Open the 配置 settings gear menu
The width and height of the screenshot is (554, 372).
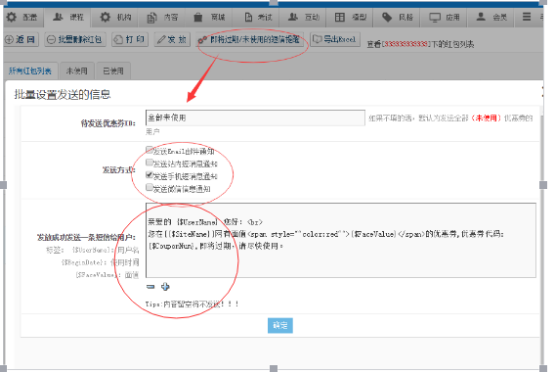pyautogui.click(x=22, y=17)
